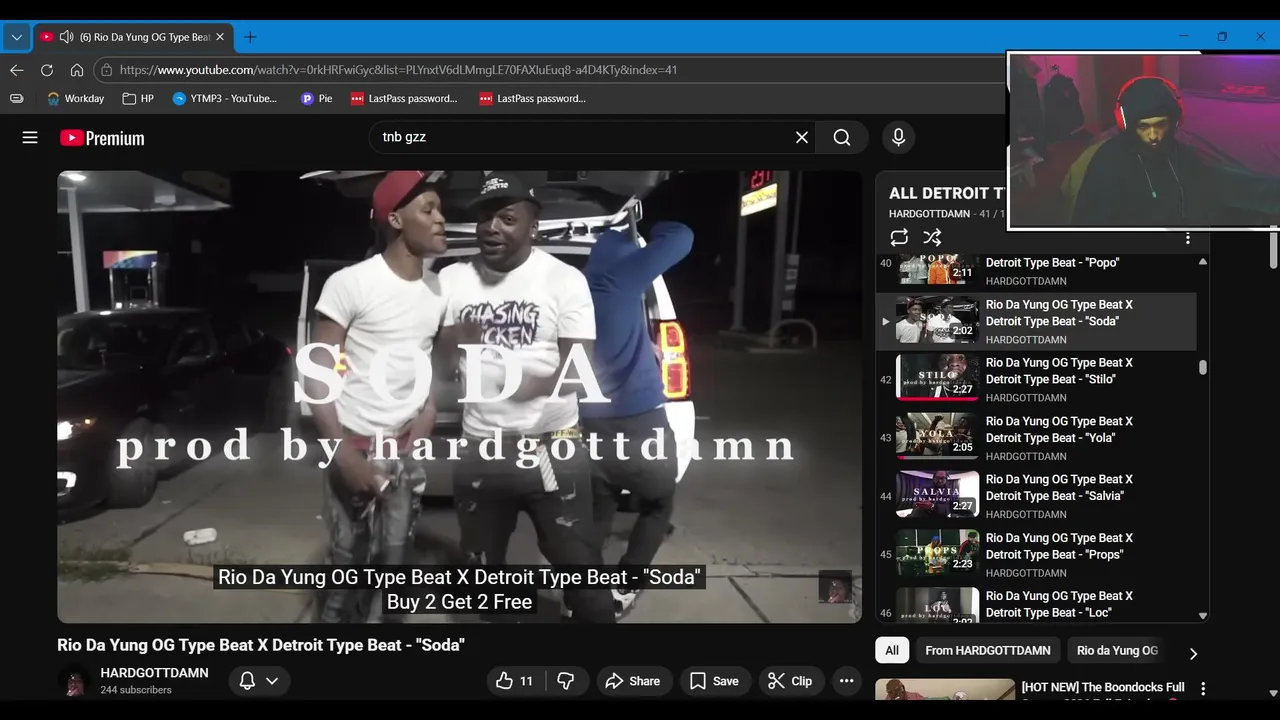Open the browser home page

click(x=76, y=70)
